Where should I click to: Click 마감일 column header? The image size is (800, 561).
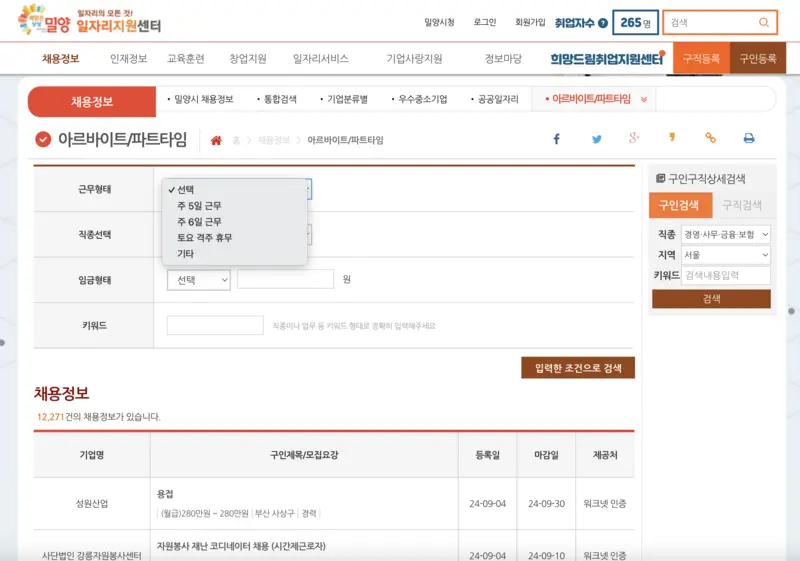tap(546, 455)
